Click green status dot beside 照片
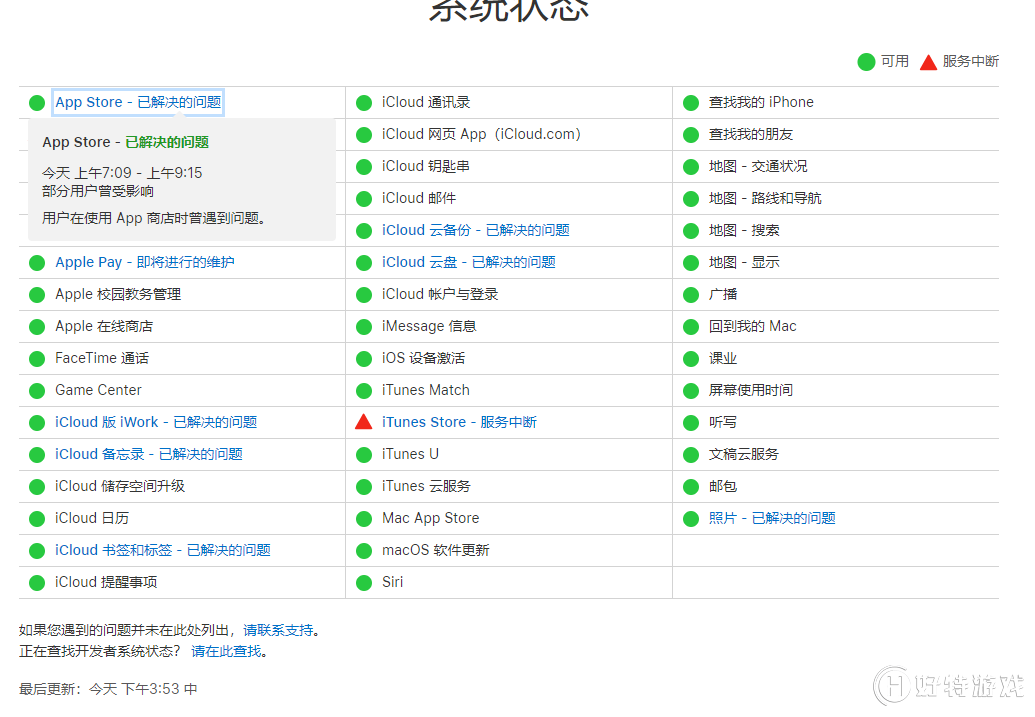The image size is (1035, 717). (690, 519)
